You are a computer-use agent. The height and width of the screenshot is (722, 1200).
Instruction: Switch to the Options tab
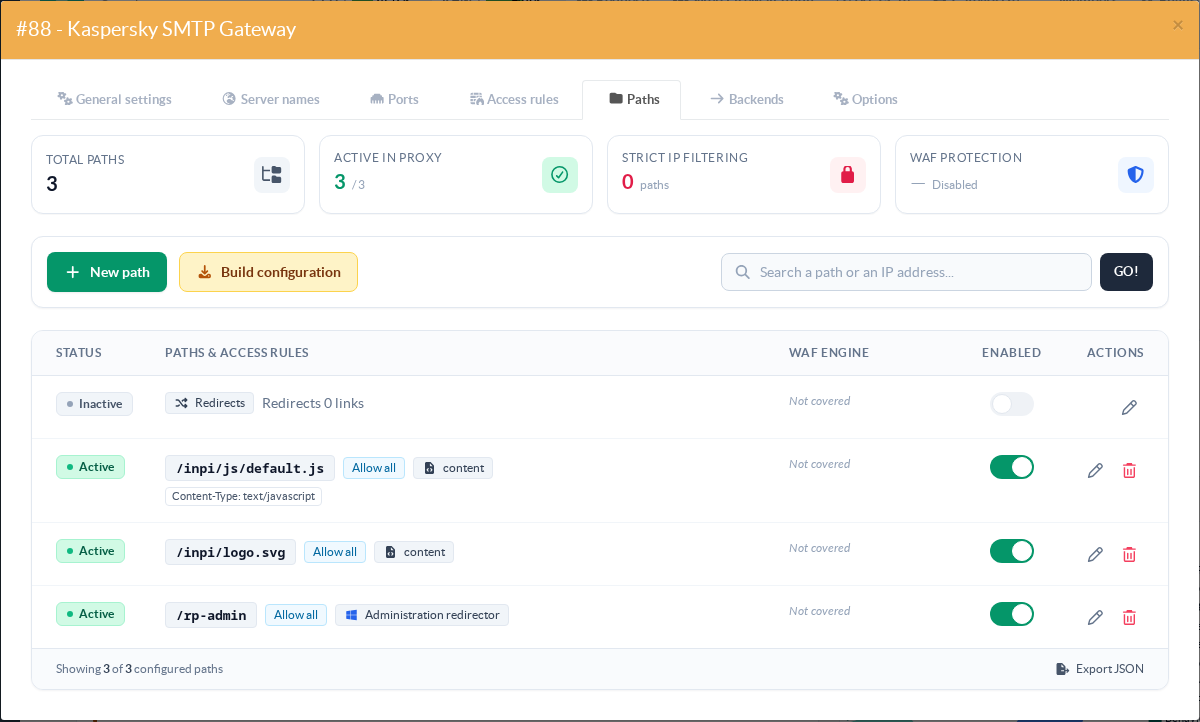(865, 99)
